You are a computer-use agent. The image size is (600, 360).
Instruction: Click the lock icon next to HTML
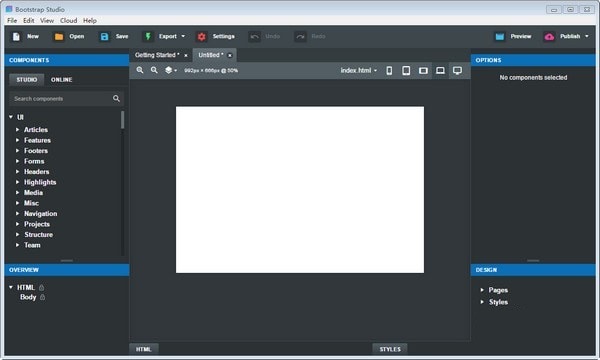coord(41,287)
